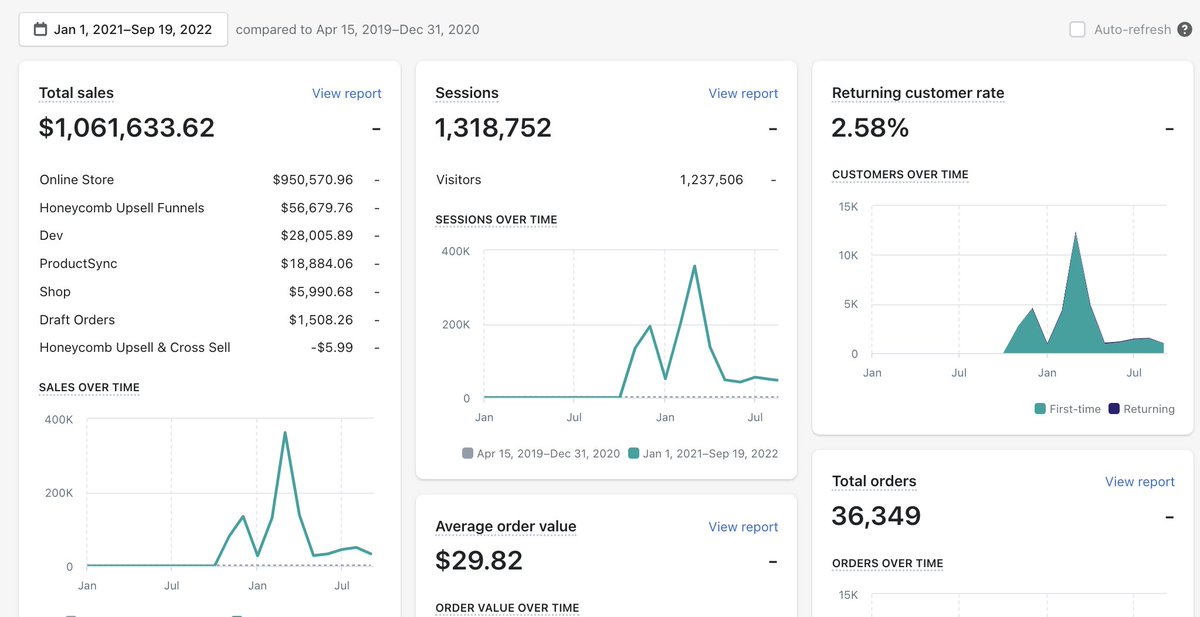Image resolution: width=1200 pixels, height=617 pixels.
Task: Click the Total sales card title
Action: click(x=76, y=93)
